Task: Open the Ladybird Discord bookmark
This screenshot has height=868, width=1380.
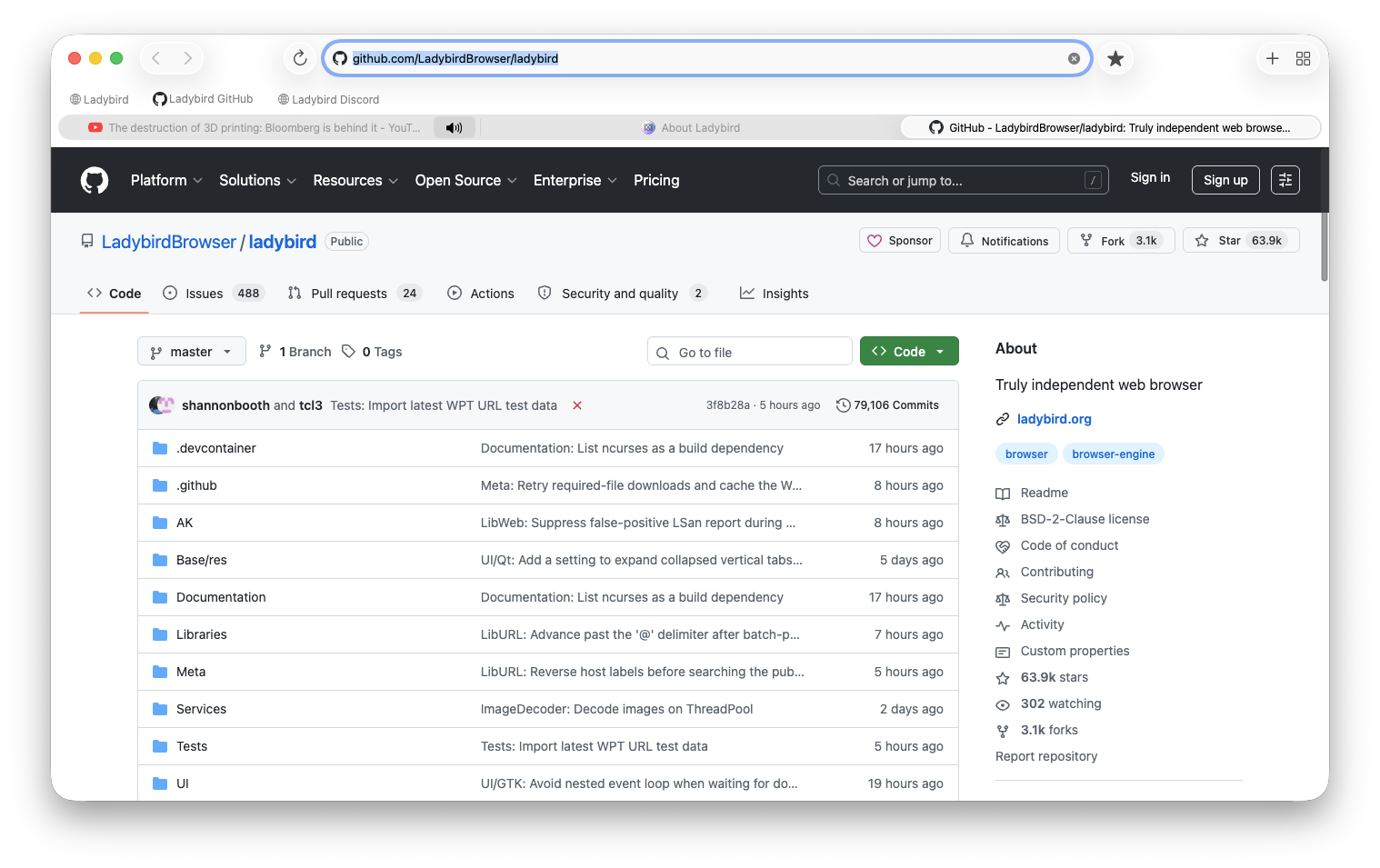Action: coord(328,99)
